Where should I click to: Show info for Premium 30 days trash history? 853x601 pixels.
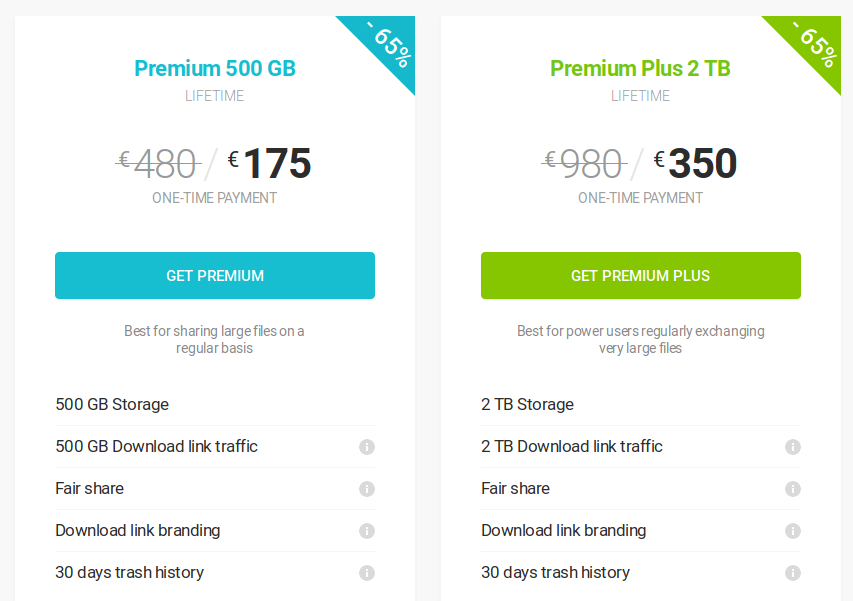pos(367,573)
